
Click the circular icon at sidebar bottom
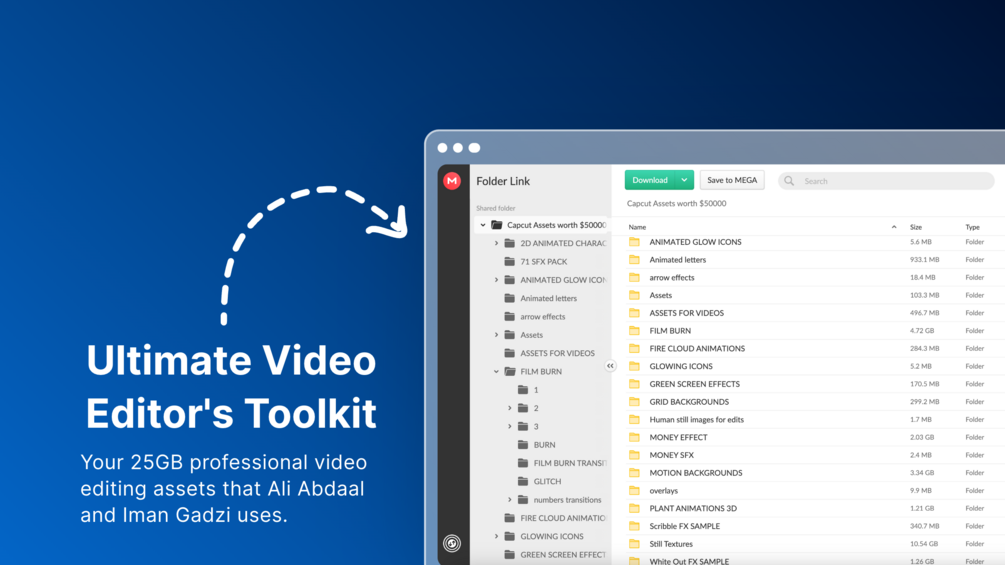(452, 543)
